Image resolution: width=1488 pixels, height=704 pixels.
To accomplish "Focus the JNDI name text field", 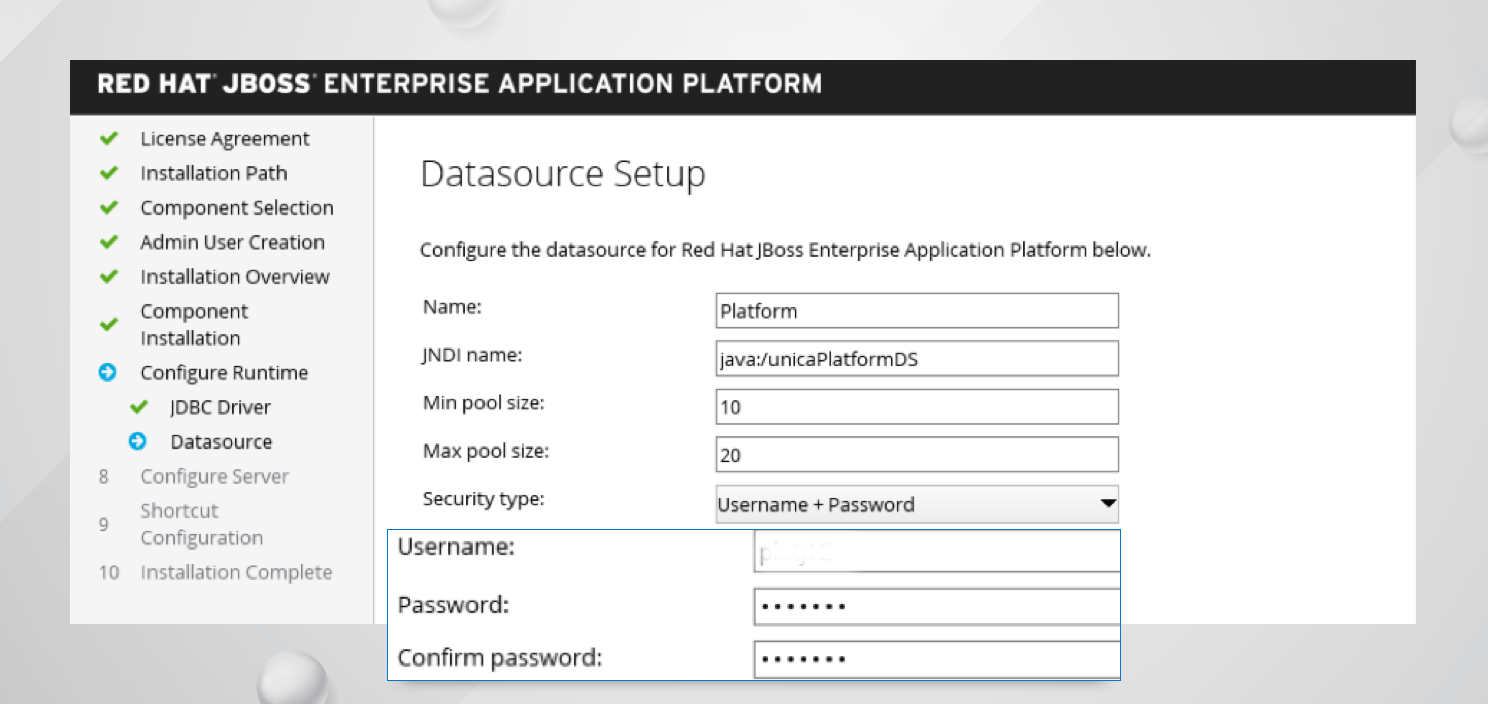I will pos(916,359).
